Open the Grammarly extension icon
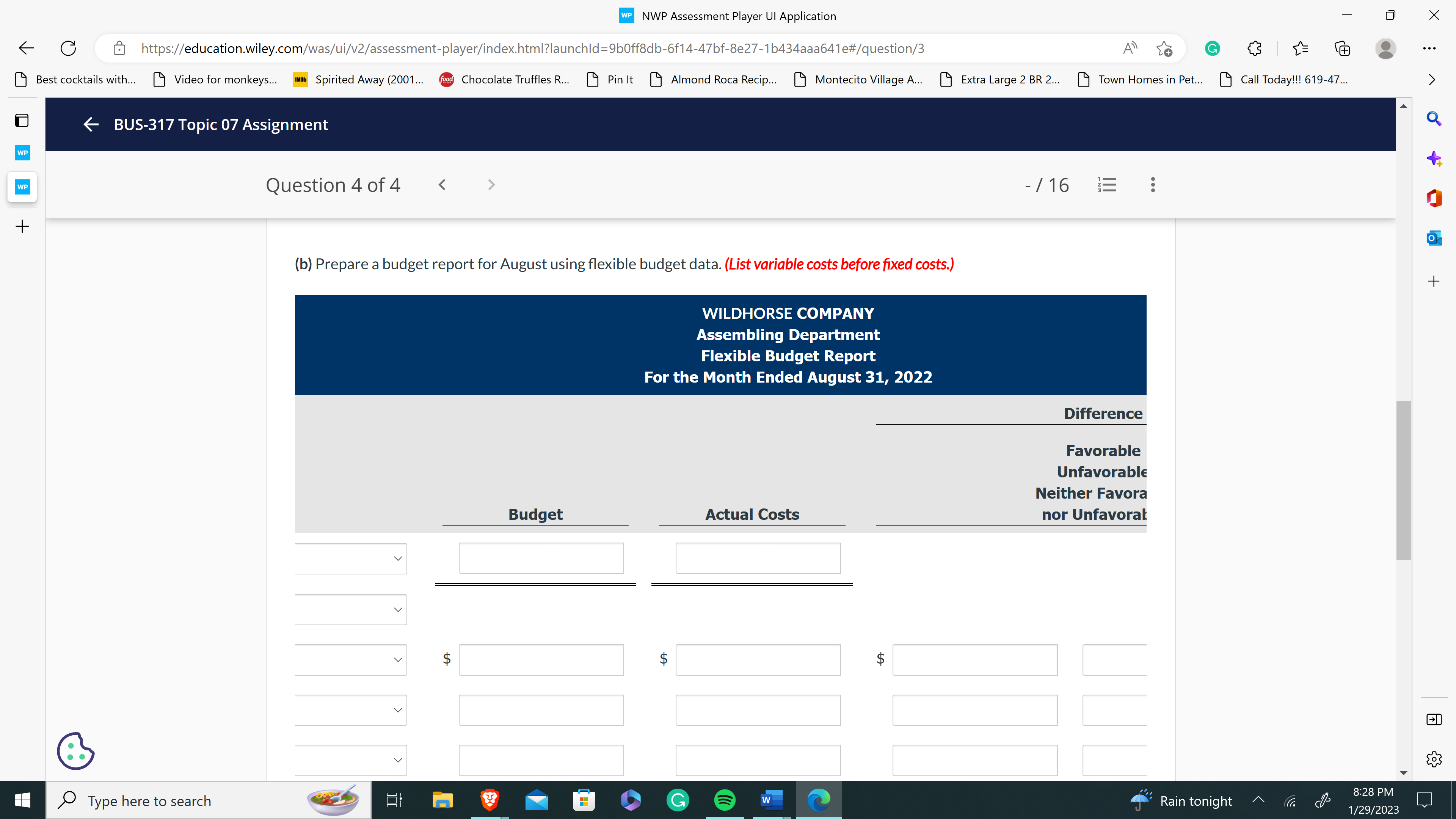 [1212, 49]
